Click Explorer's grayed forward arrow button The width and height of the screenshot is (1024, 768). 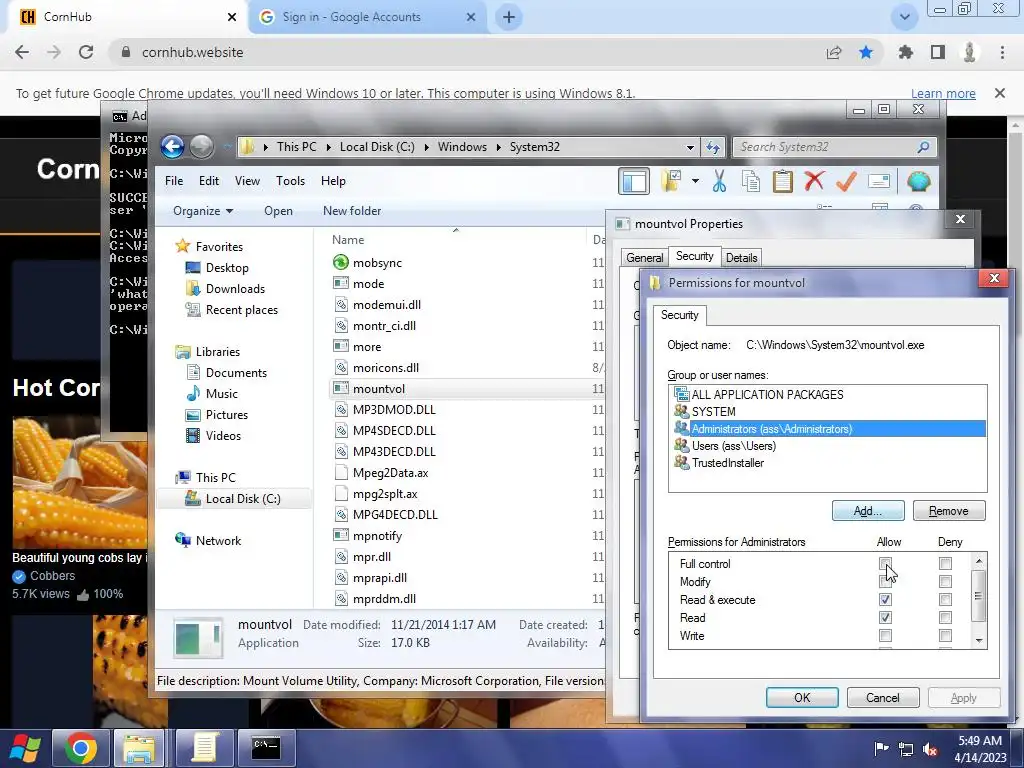(202, 146)
